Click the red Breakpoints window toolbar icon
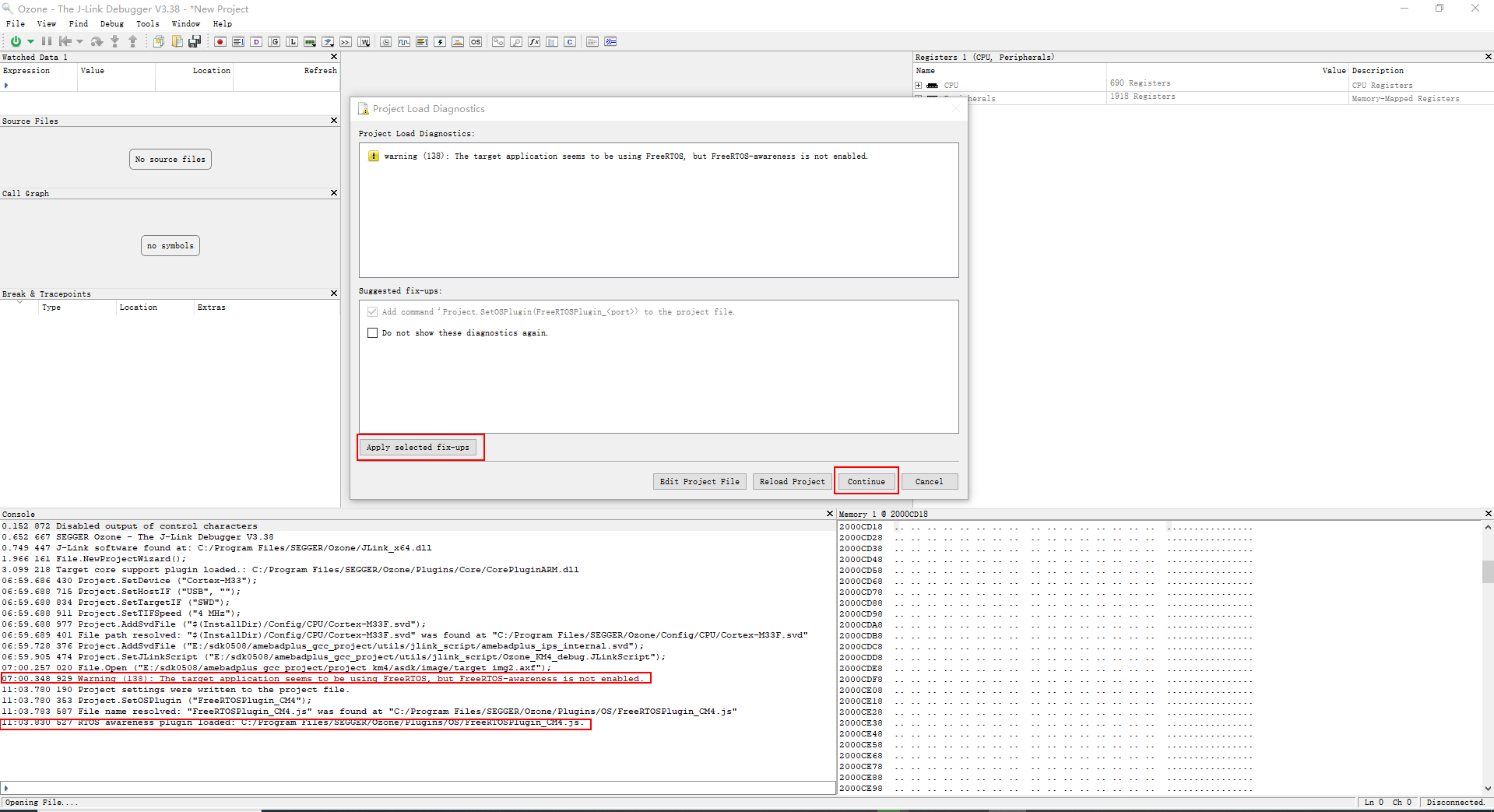This screenshot has height=812, width=1494. [220, 41]
